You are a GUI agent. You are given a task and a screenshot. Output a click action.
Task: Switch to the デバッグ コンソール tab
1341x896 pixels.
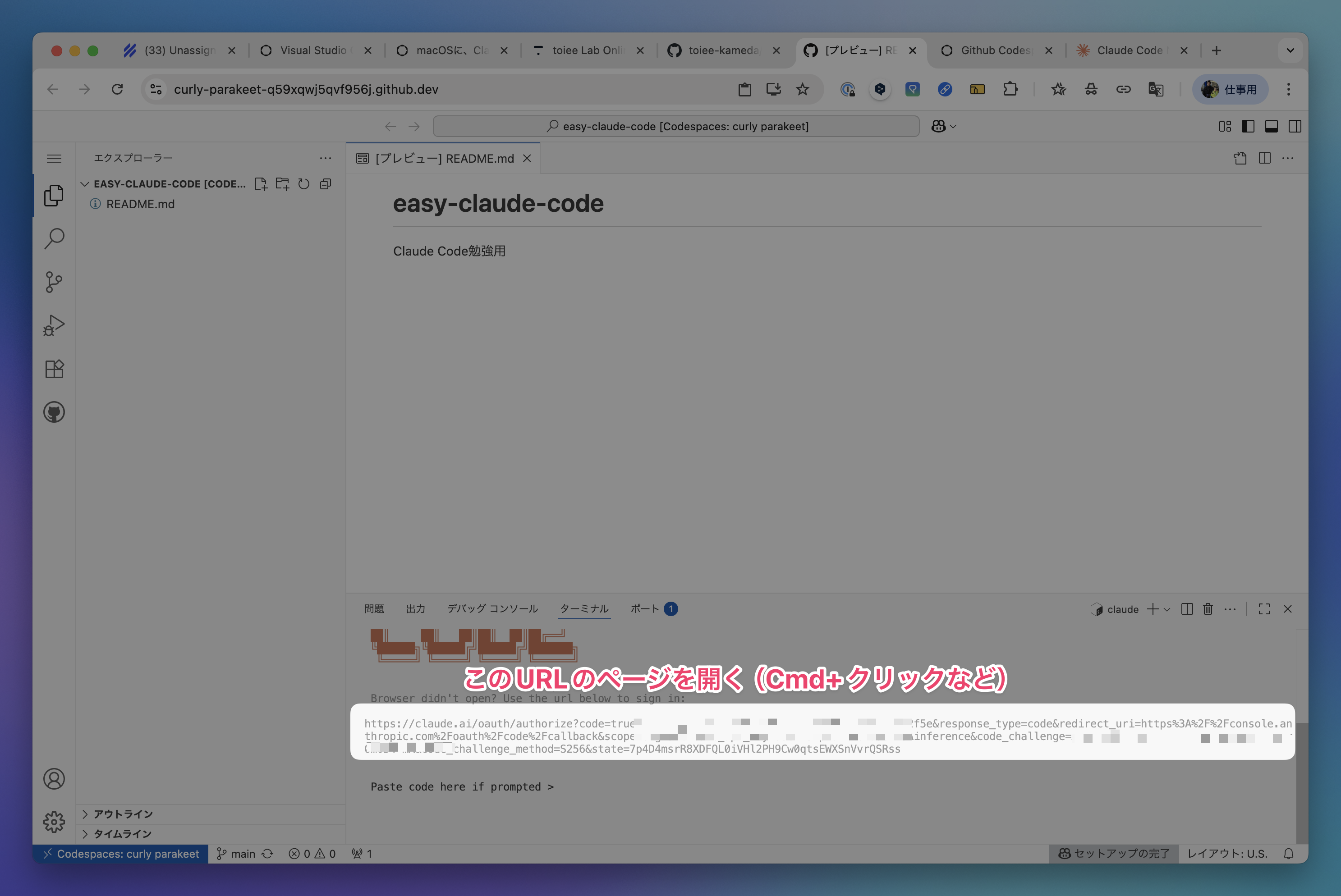[x=493, y=608]
